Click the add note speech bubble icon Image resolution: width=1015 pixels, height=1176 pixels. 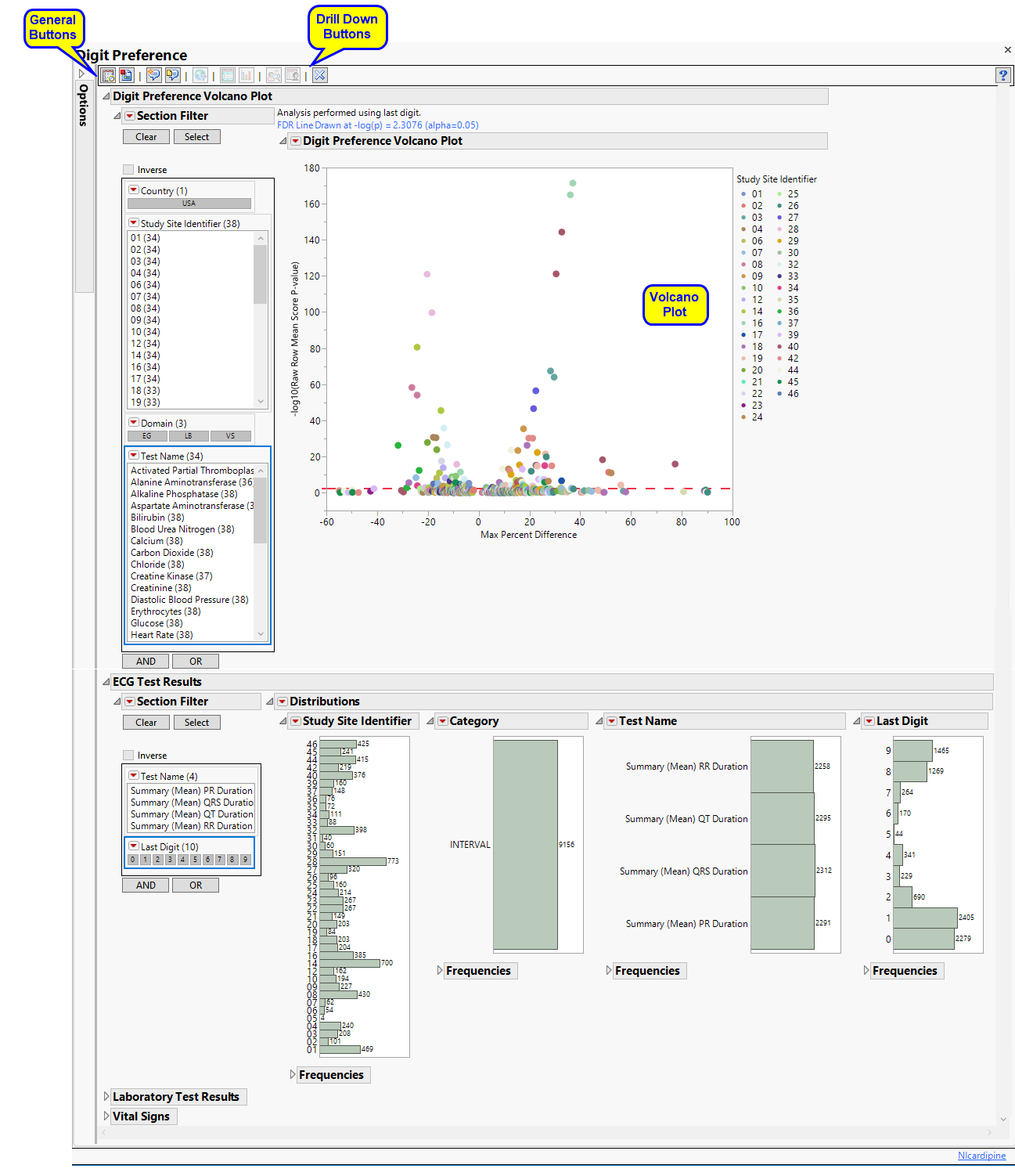point(154,76)
